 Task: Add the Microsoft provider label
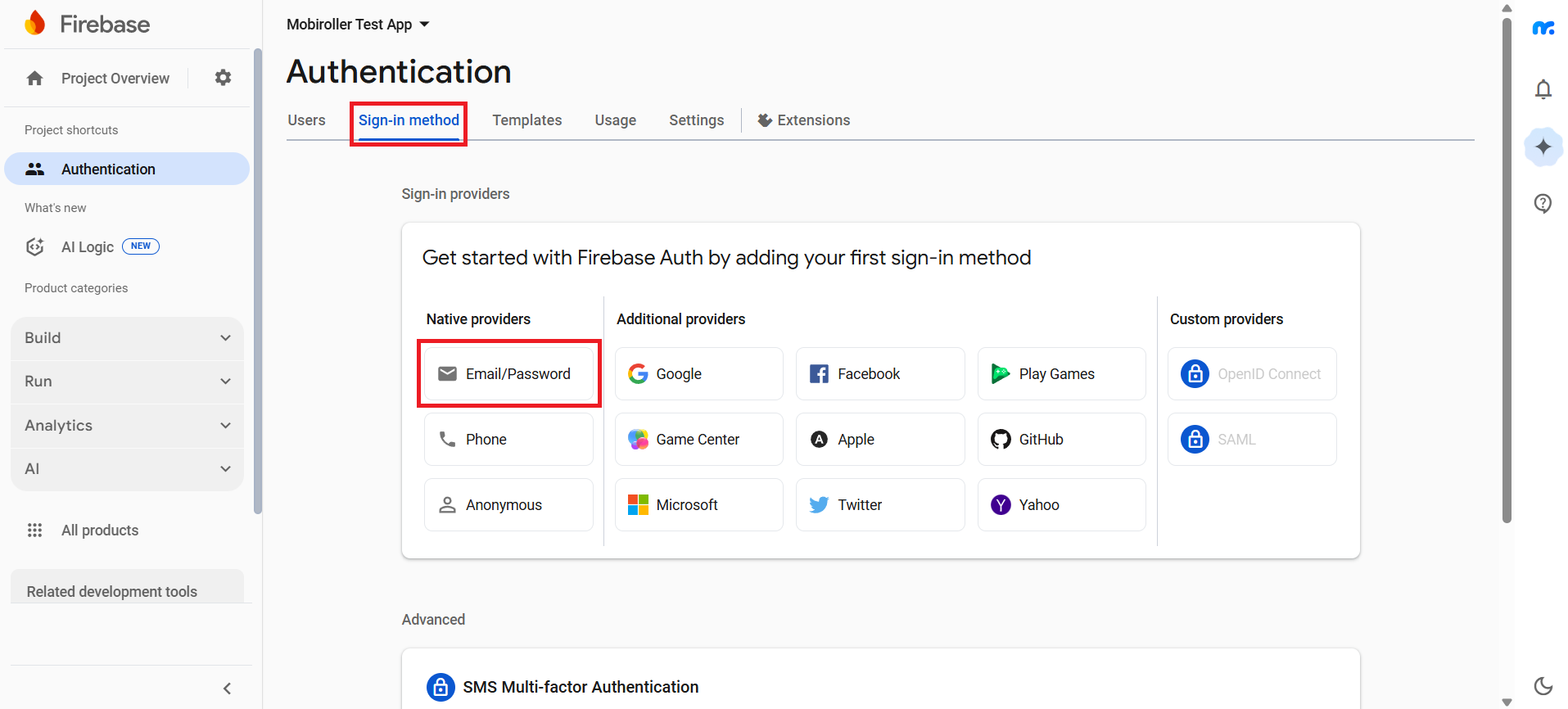tap(687, 505)
